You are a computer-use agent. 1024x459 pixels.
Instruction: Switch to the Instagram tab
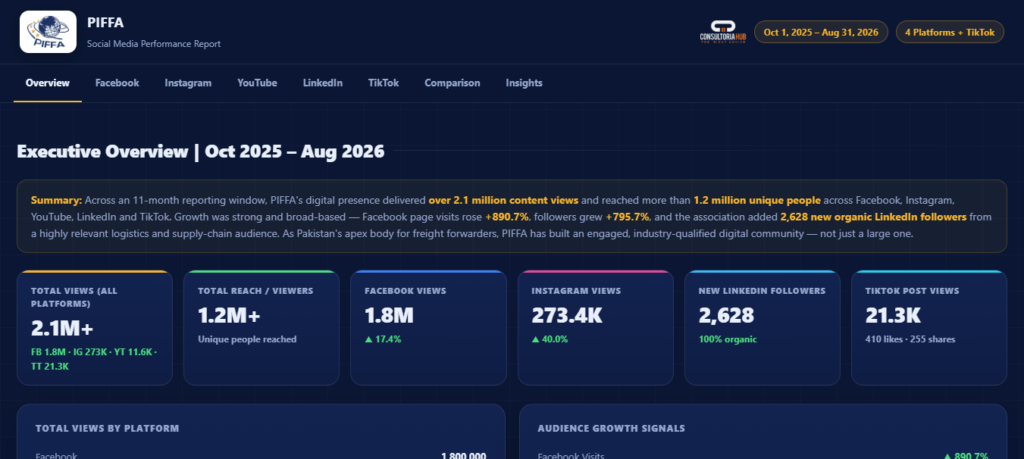coord(188,83)
